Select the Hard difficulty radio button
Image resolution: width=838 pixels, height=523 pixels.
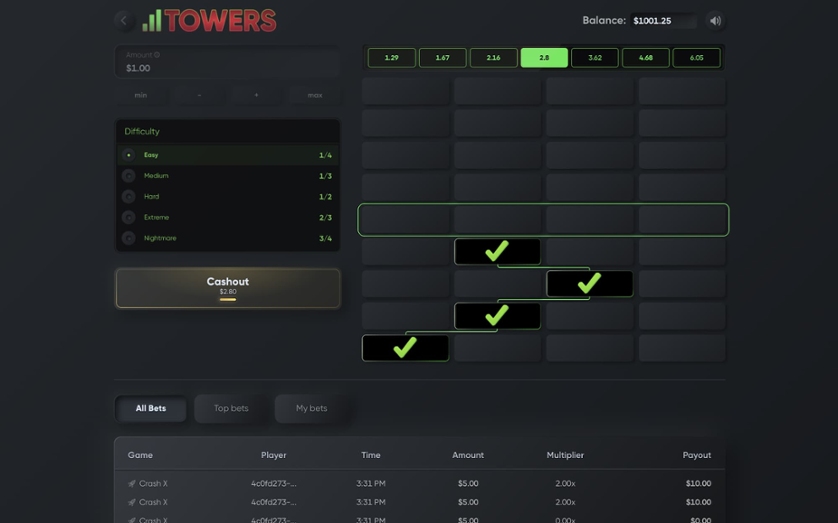point(129,197)
